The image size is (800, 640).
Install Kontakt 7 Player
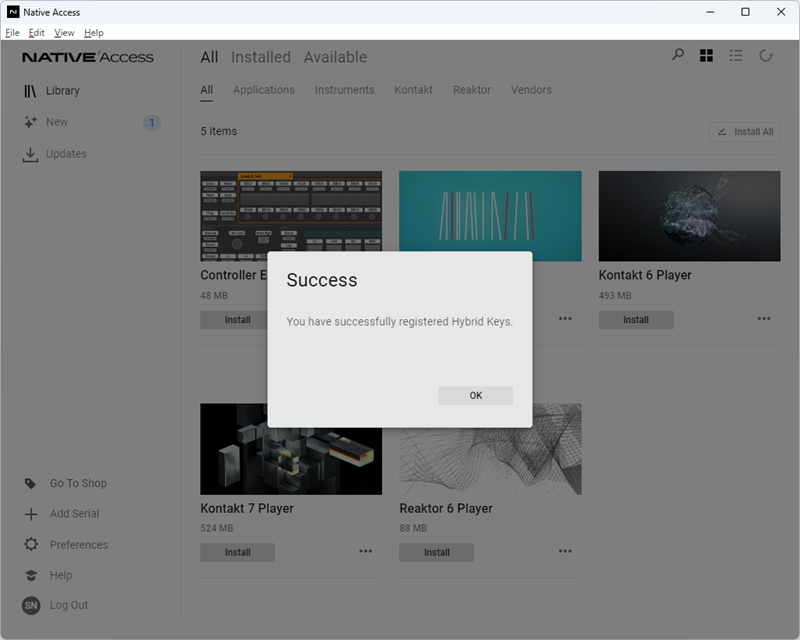[238, 553]
